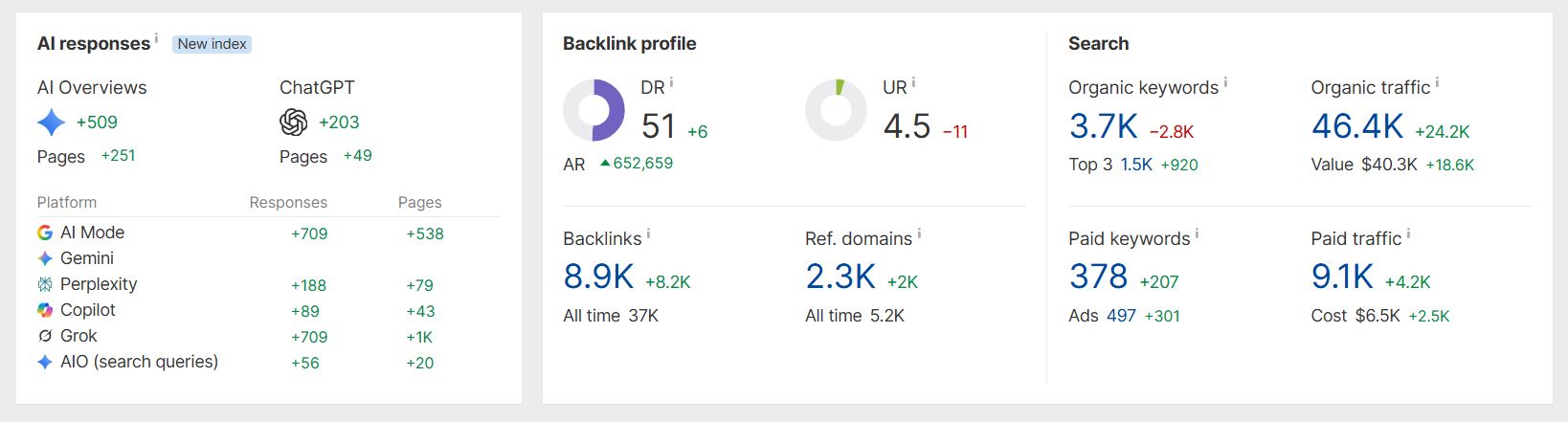Click the info icon next to Organic keywords
The image size is (1568, 422).
pyautogui.click(x=1226, y=82)
